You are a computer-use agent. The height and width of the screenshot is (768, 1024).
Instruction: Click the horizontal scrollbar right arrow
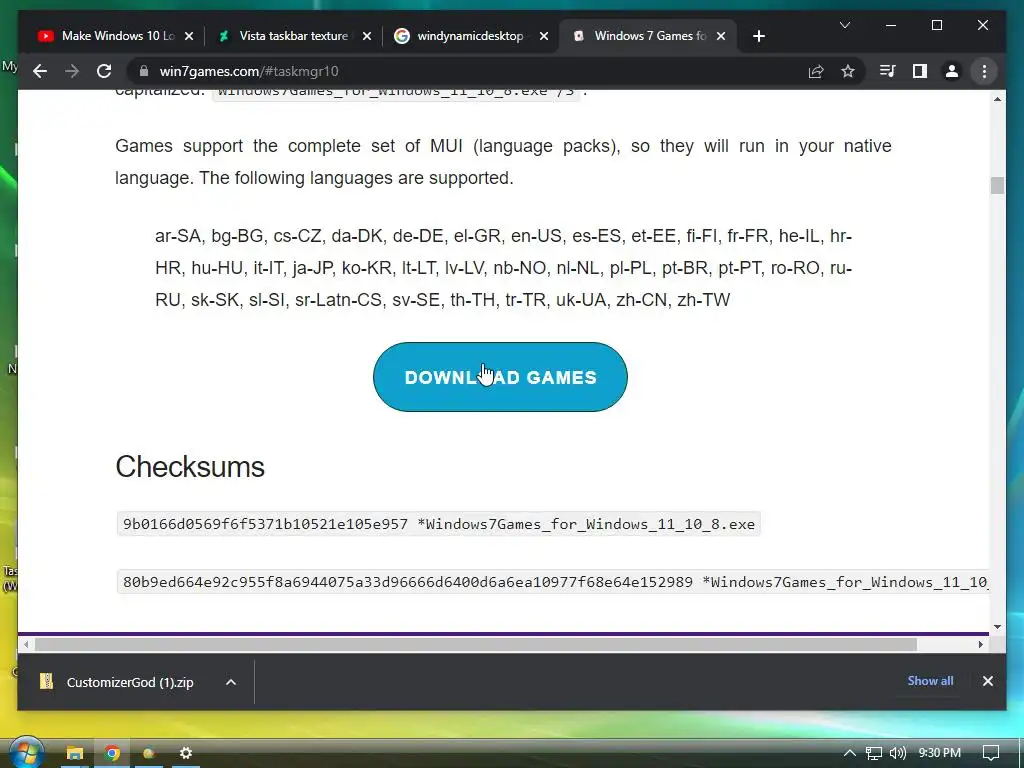(980, 645)
